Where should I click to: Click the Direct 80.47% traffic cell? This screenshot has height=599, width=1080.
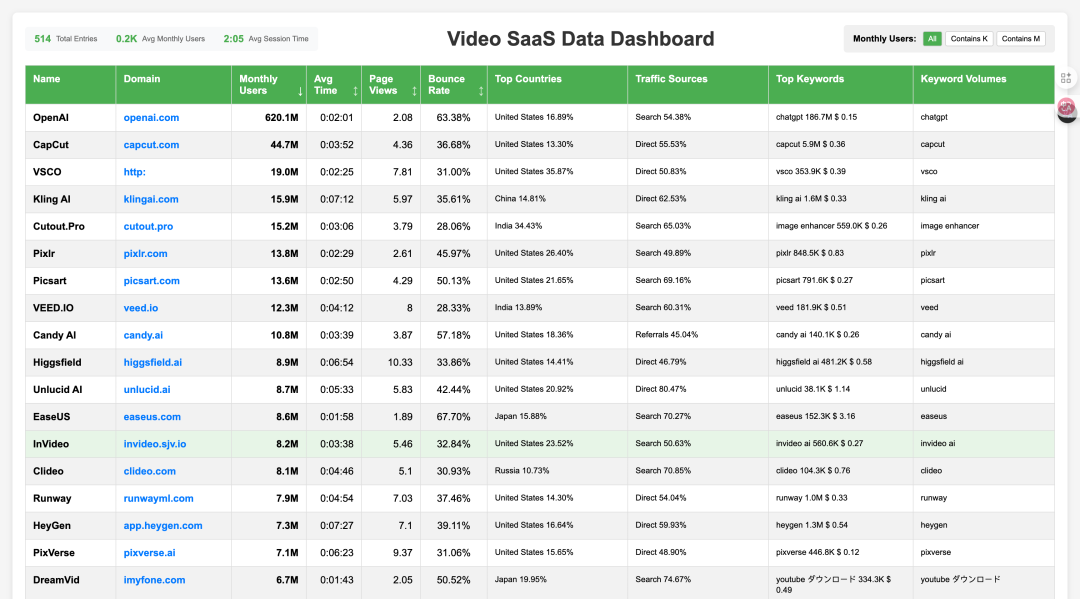coord(698,390)
